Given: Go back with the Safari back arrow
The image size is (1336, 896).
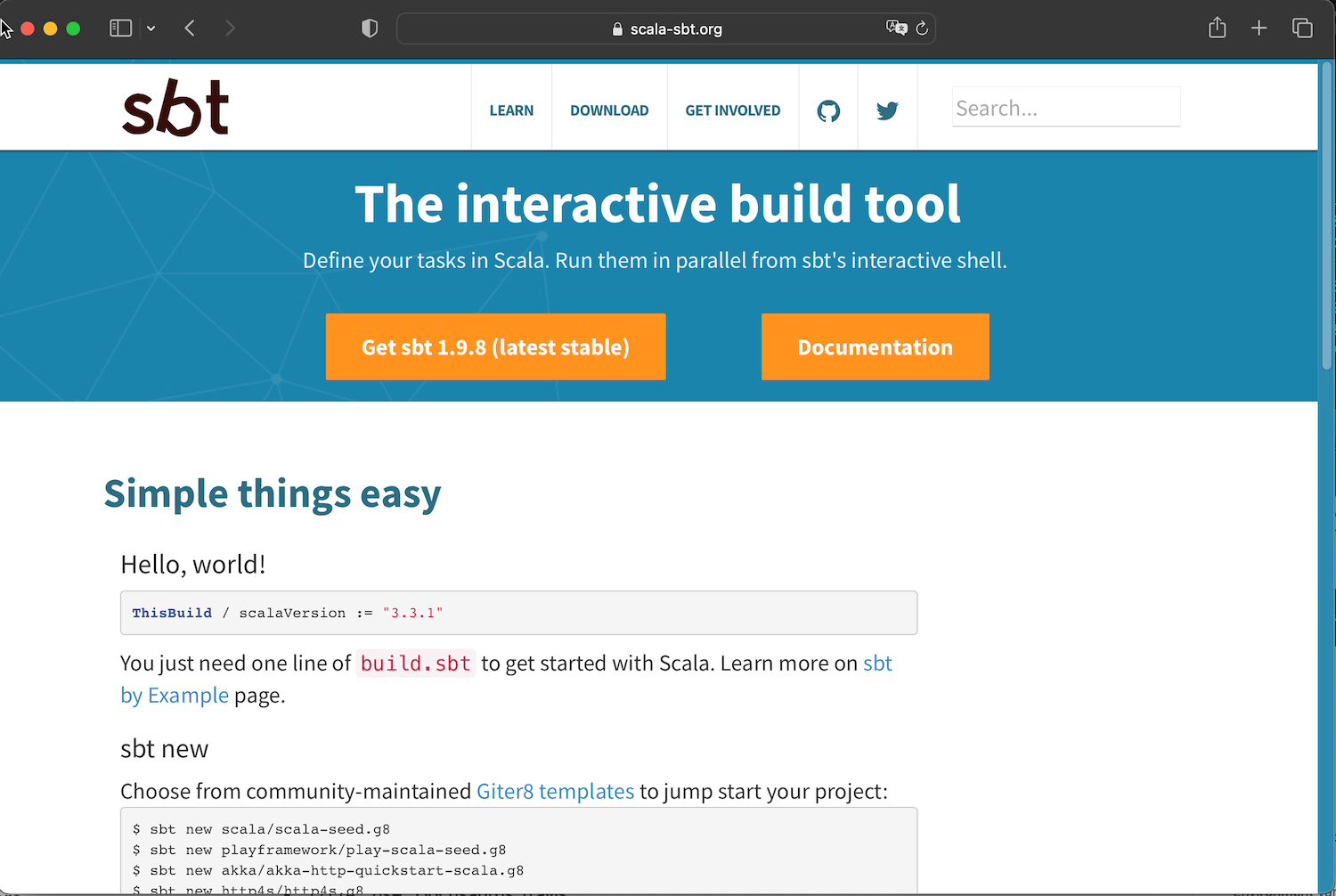Looking at the screenshot, I should click(x=190, y=29).
